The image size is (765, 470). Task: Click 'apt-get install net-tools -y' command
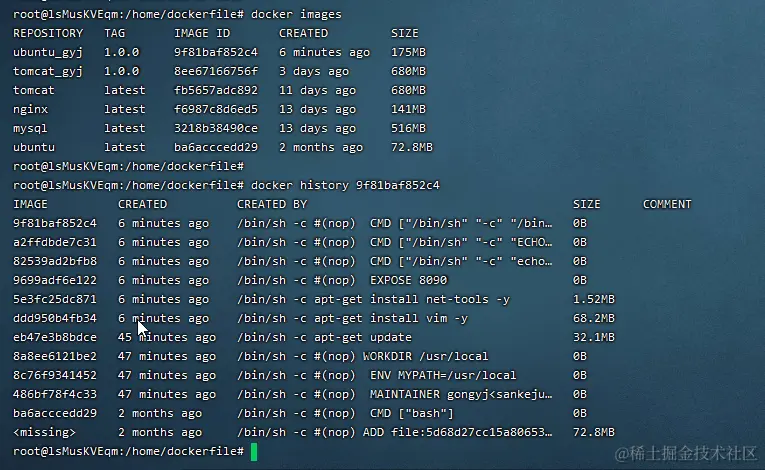click(412, 299)
